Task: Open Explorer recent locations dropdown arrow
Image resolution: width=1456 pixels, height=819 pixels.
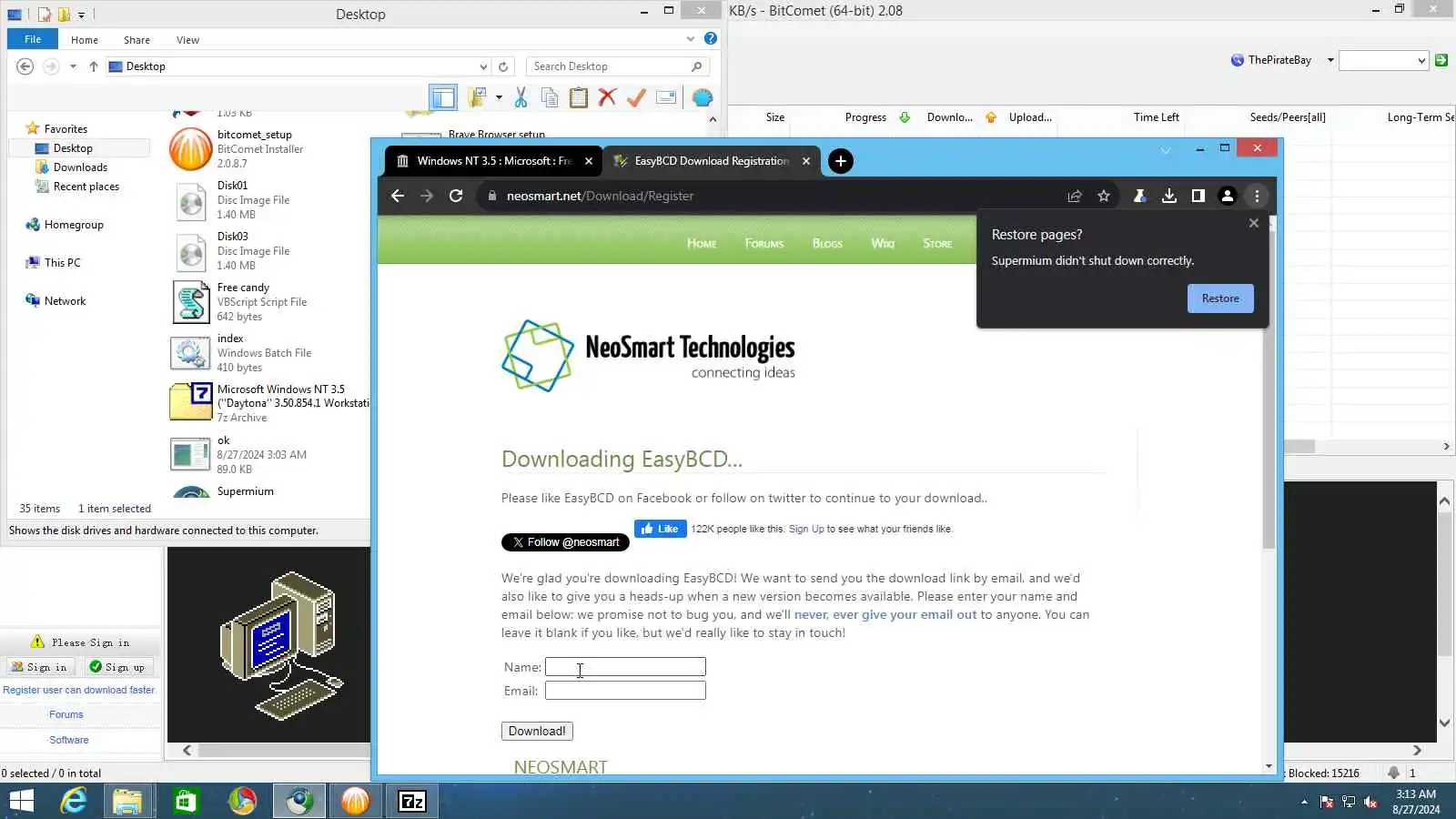Action: [73, 66]
